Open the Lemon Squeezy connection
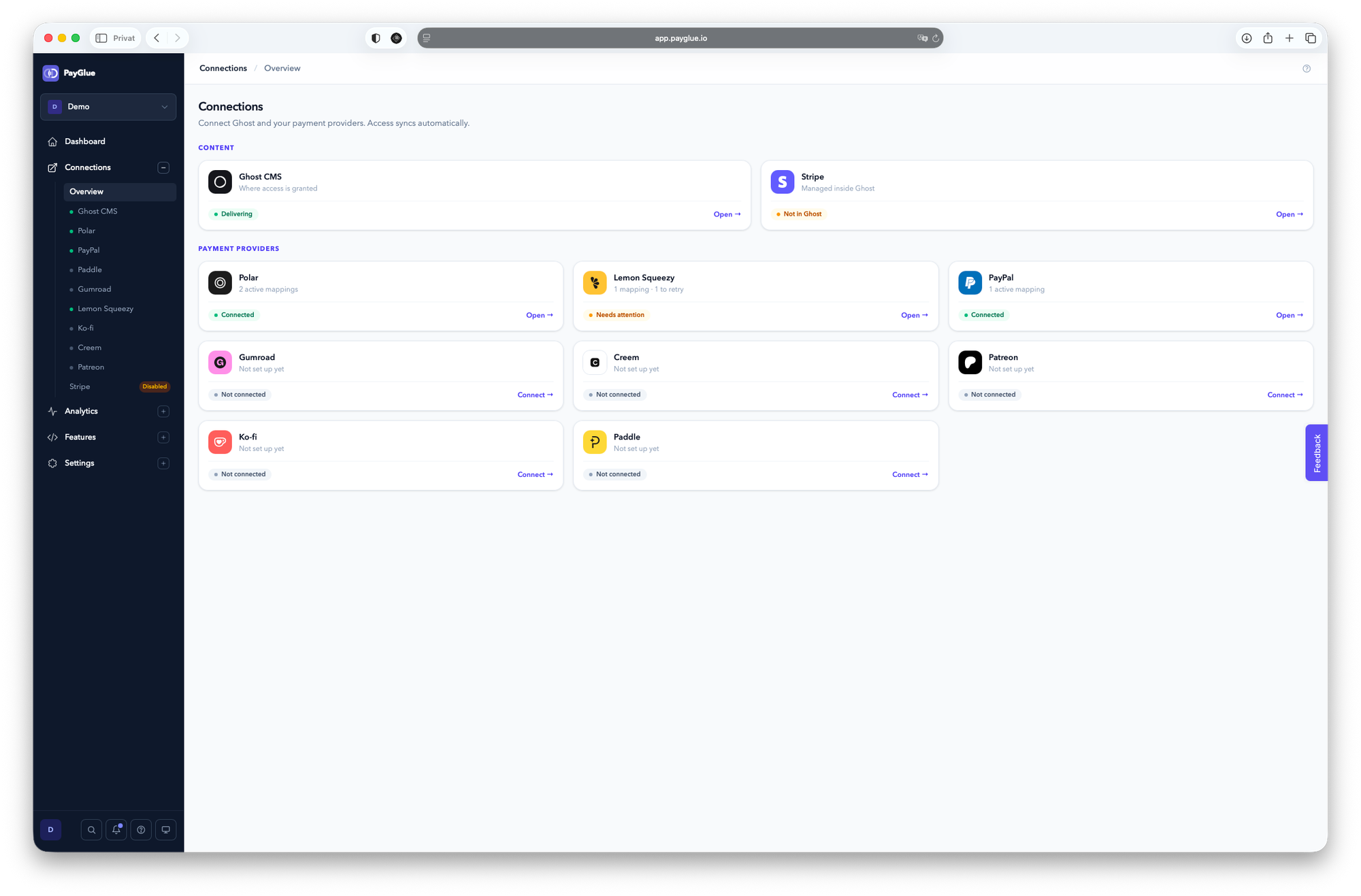This screenshot has width=1361, height=896. (x=915, y=315)
